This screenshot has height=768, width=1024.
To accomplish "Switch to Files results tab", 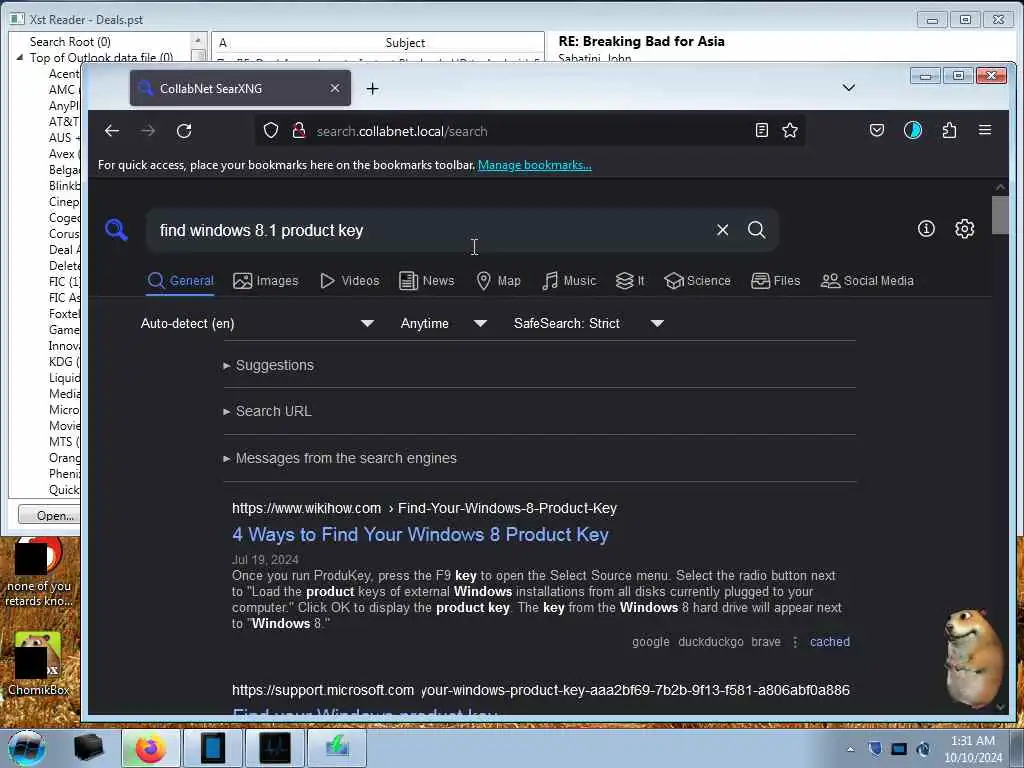I will click(775, 281).
